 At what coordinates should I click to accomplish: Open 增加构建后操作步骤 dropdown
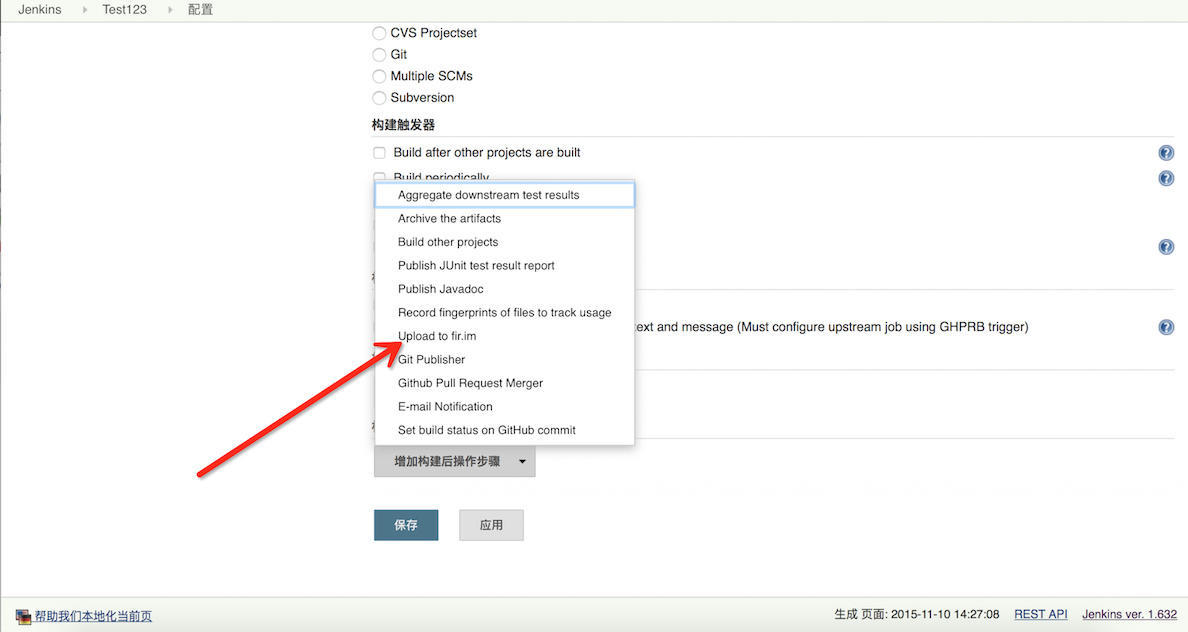[x=455, y=461]
